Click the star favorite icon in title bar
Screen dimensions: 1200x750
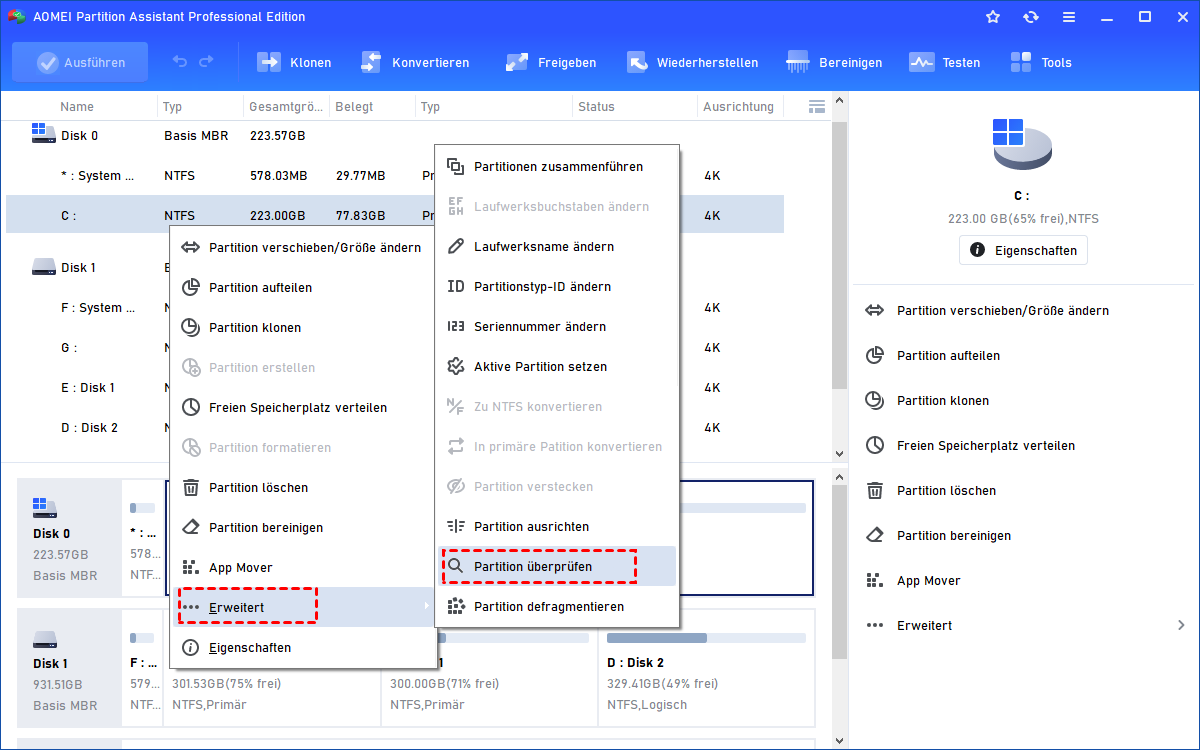pos(993,17)
